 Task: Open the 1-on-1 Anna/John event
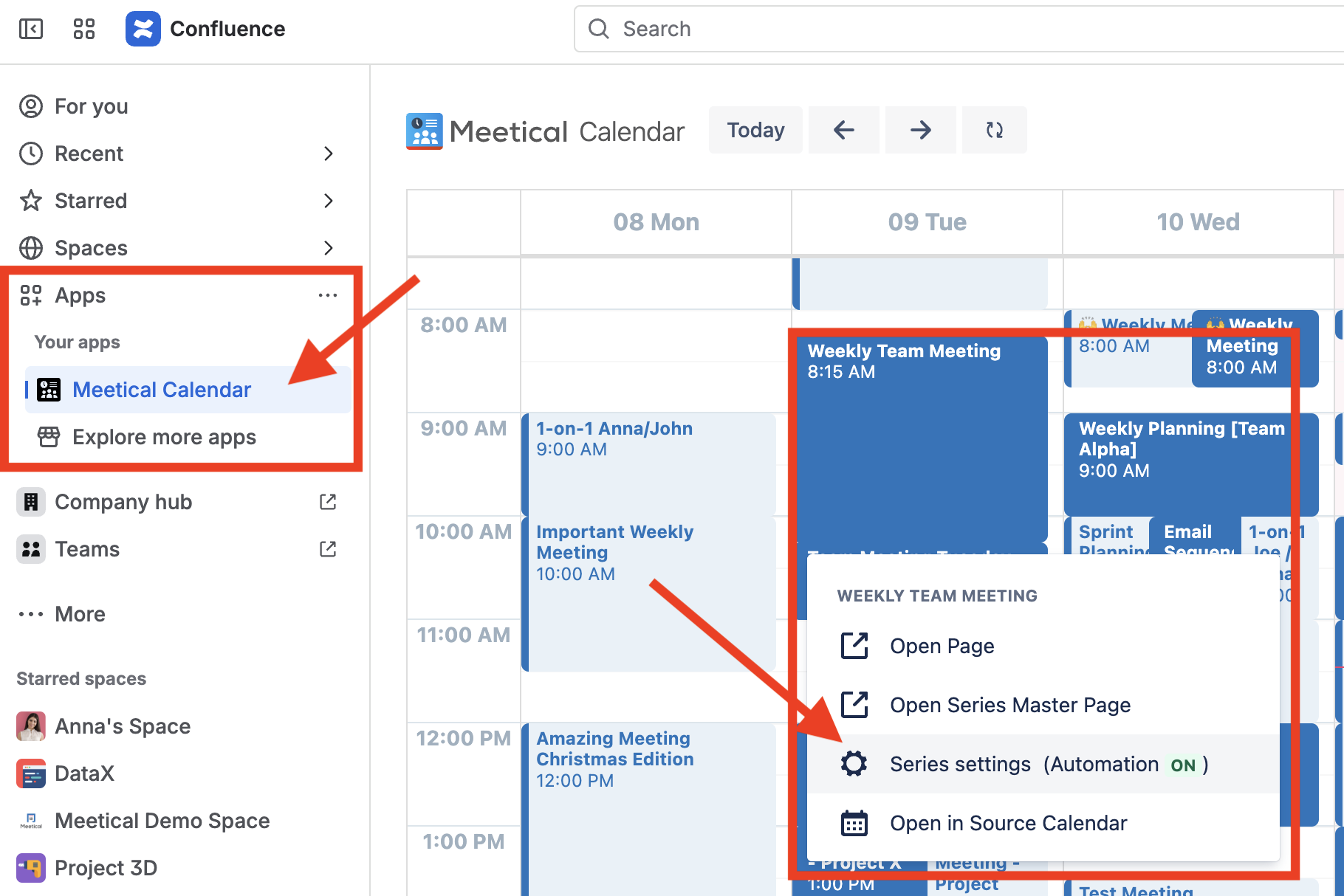point(648,464)
